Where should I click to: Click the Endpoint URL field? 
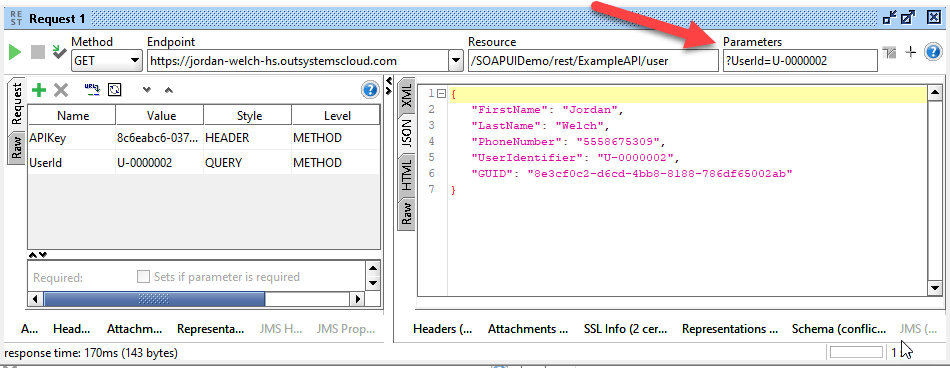(x=297, y=61)
